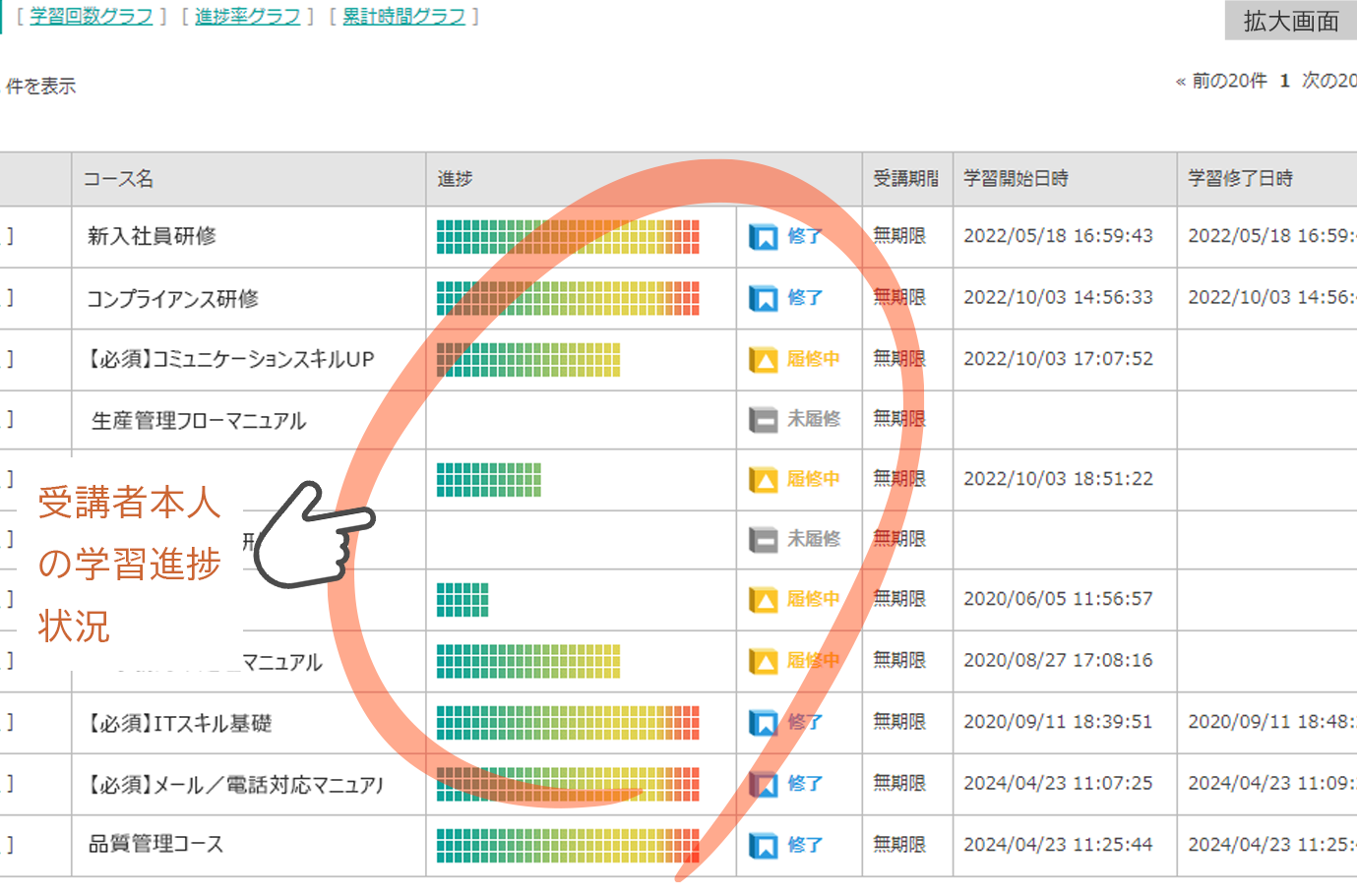Click the 拡大画面 button
Viewport: 1357px width, 896px height.
click(1291, 21)
